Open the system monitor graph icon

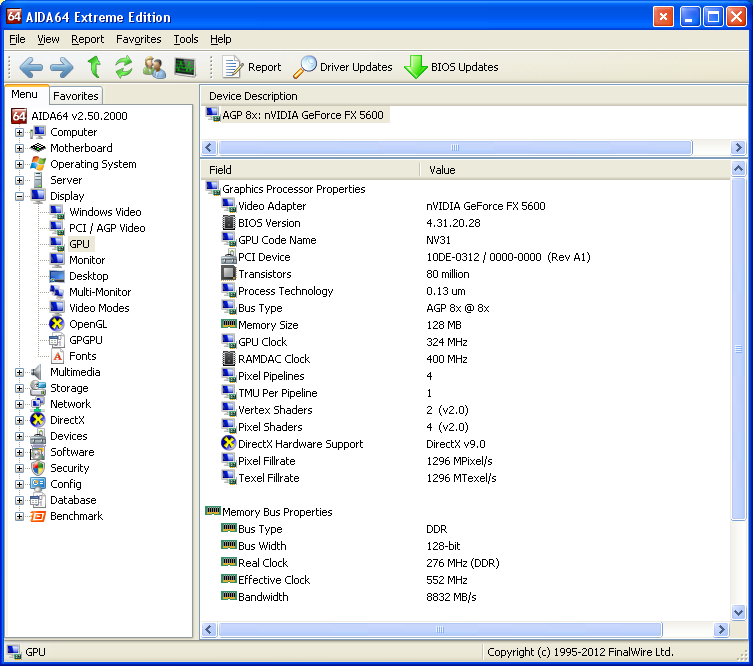(x=185, y=67)
